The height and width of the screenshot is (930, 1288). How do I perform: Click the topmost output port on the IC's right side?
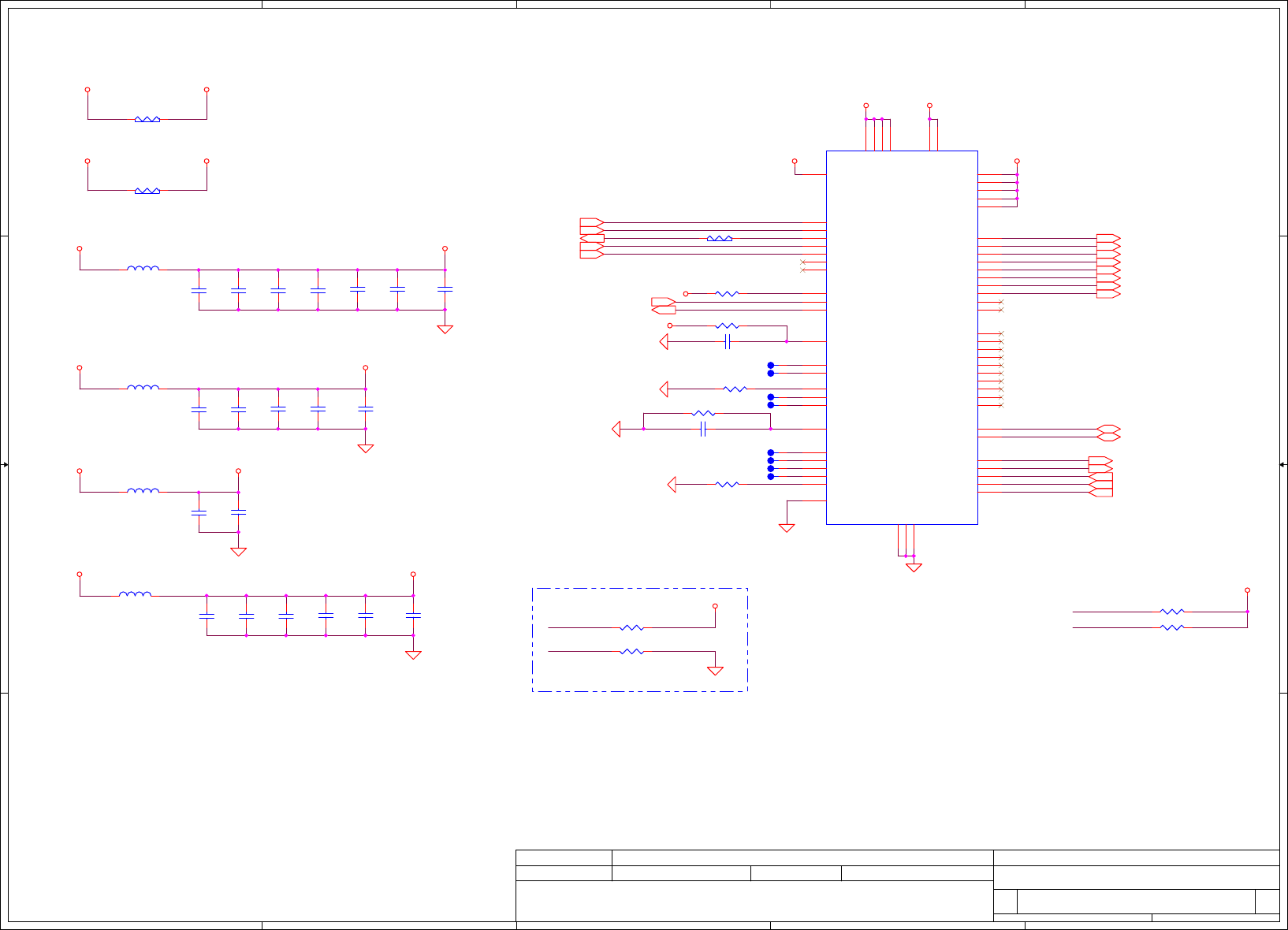point(1108,238)
